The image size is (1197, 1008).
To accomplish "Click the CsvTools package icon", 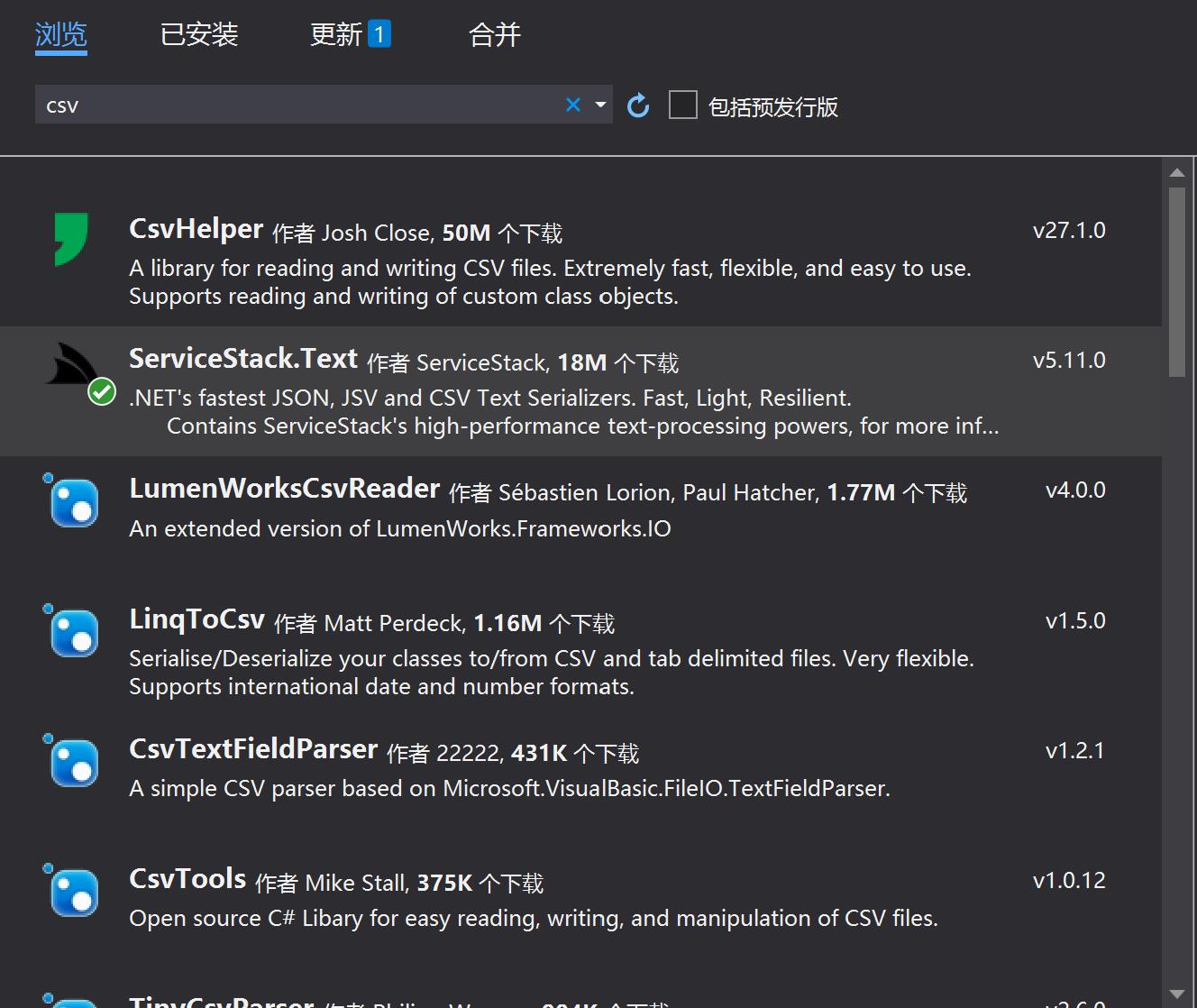I will (72, 891).
